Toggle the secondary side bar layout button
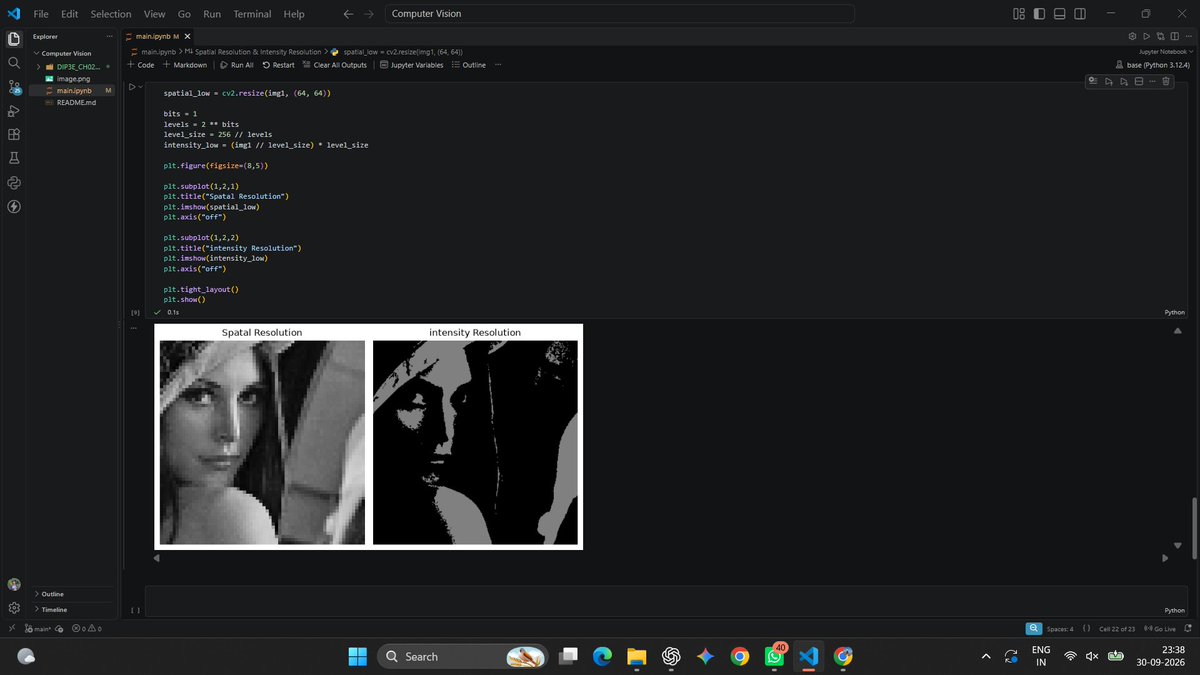Screen dimensions: 1200x675 pos(1079,14)
